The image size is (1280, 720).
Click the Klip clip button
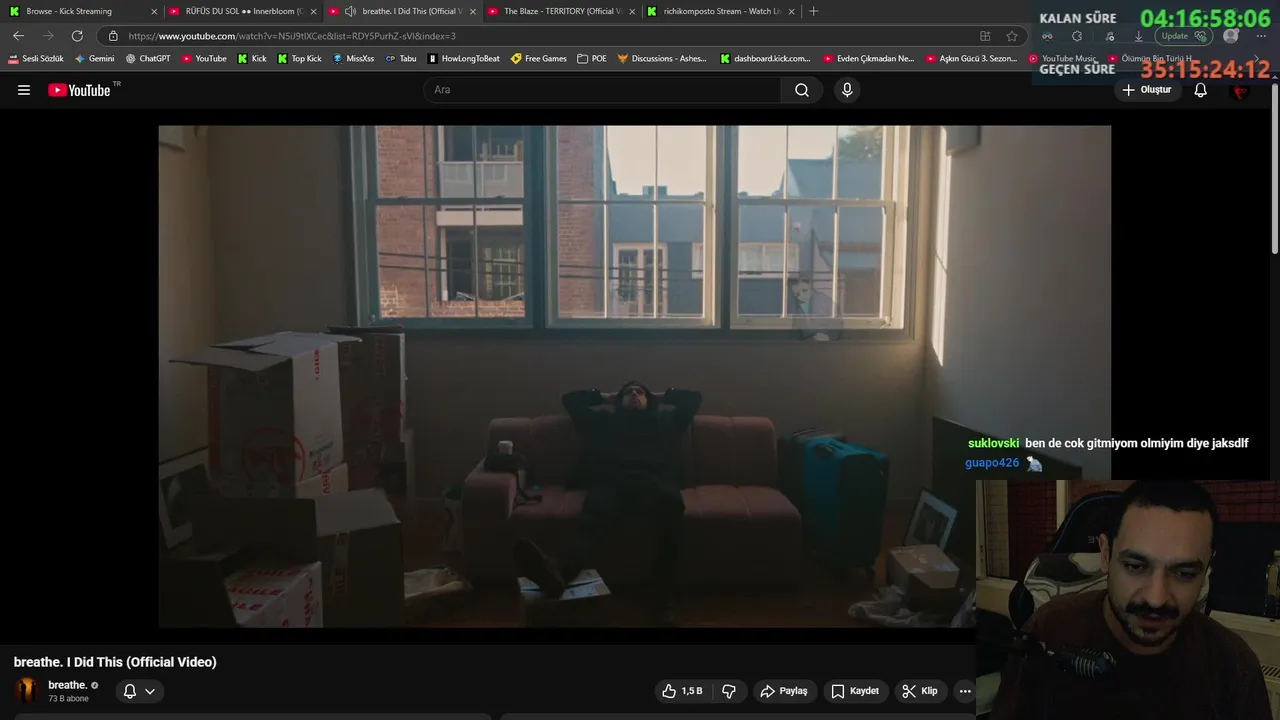tap(920, 691)
